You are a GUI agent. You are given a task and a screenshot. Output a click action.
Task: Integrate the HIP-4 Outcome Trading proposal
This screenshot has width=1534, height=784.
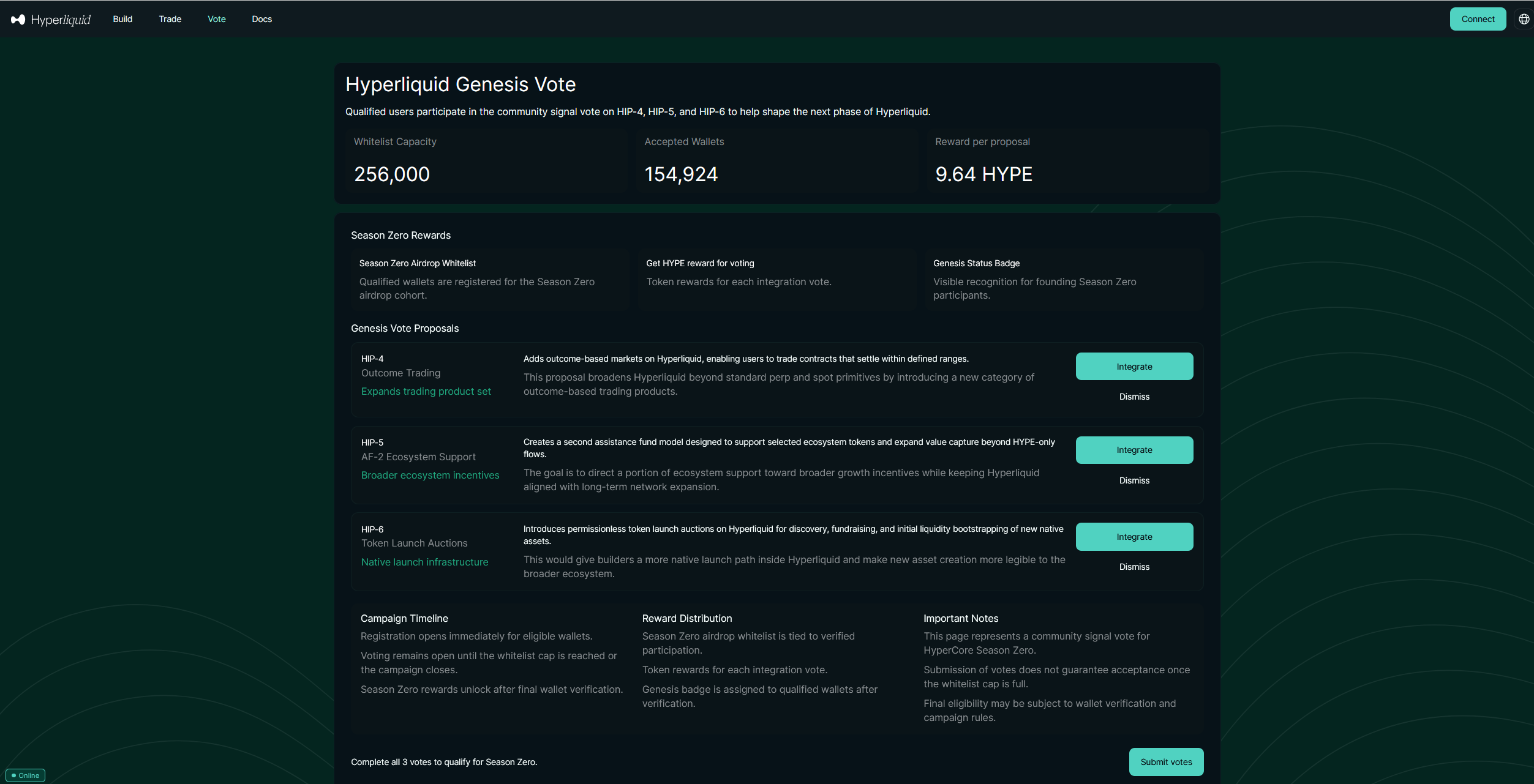pyautogui.click(x=1134, y=367)
